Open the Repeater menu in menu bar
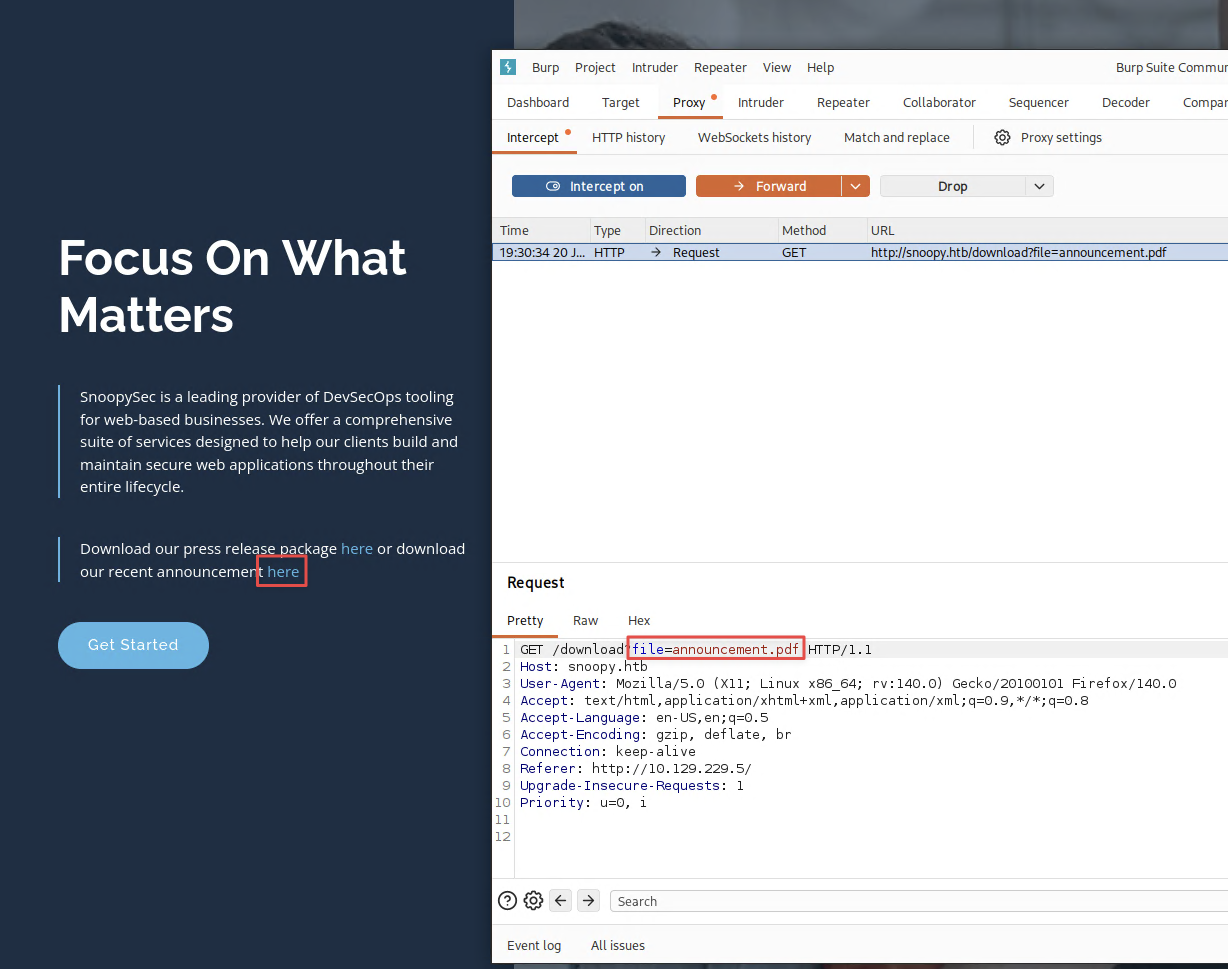This screenshot has width=1228, height=969. click(x=720, y=67)
